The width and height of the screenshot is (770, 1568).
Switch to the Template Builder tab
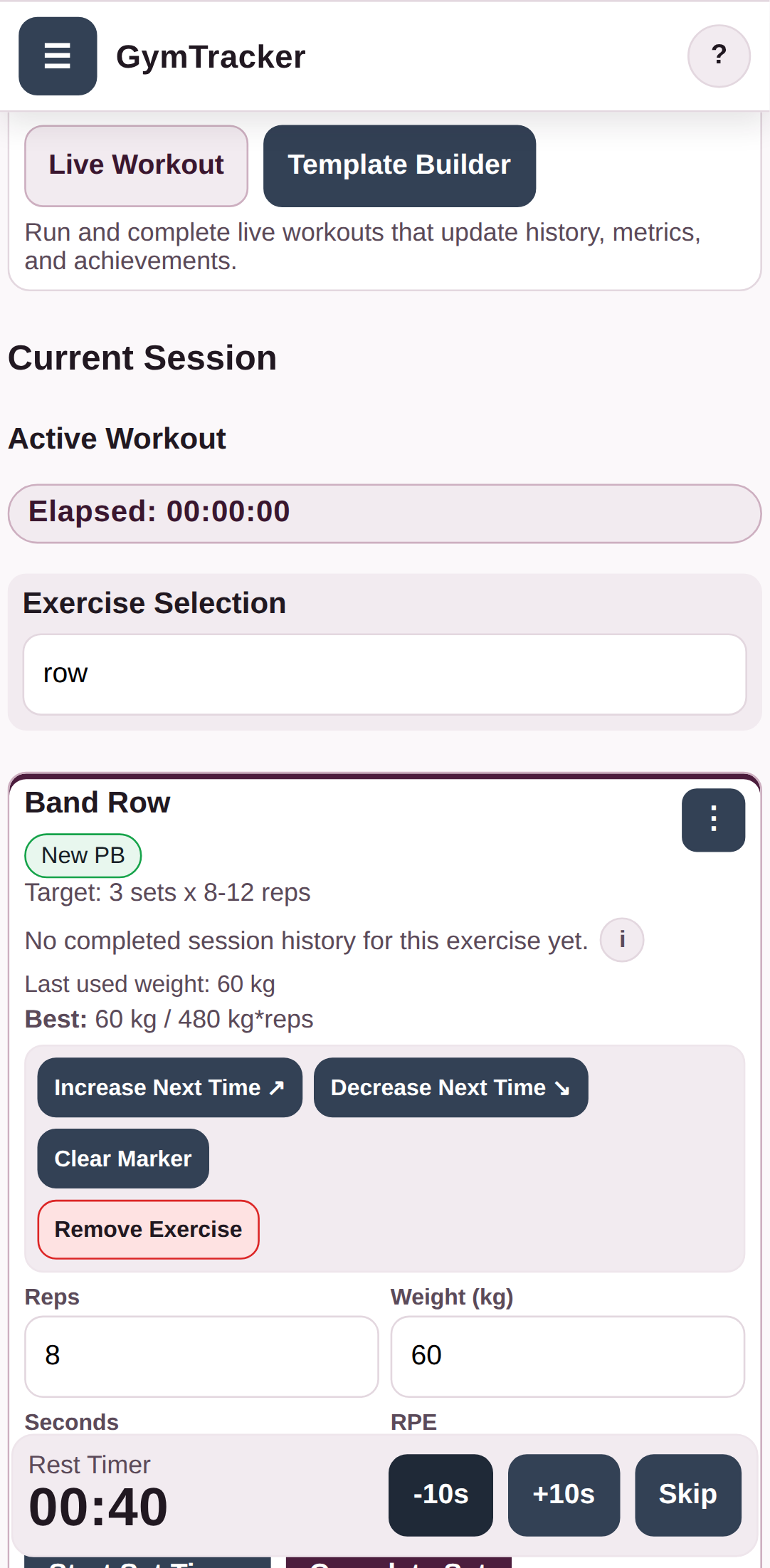[x=399, y=164]
